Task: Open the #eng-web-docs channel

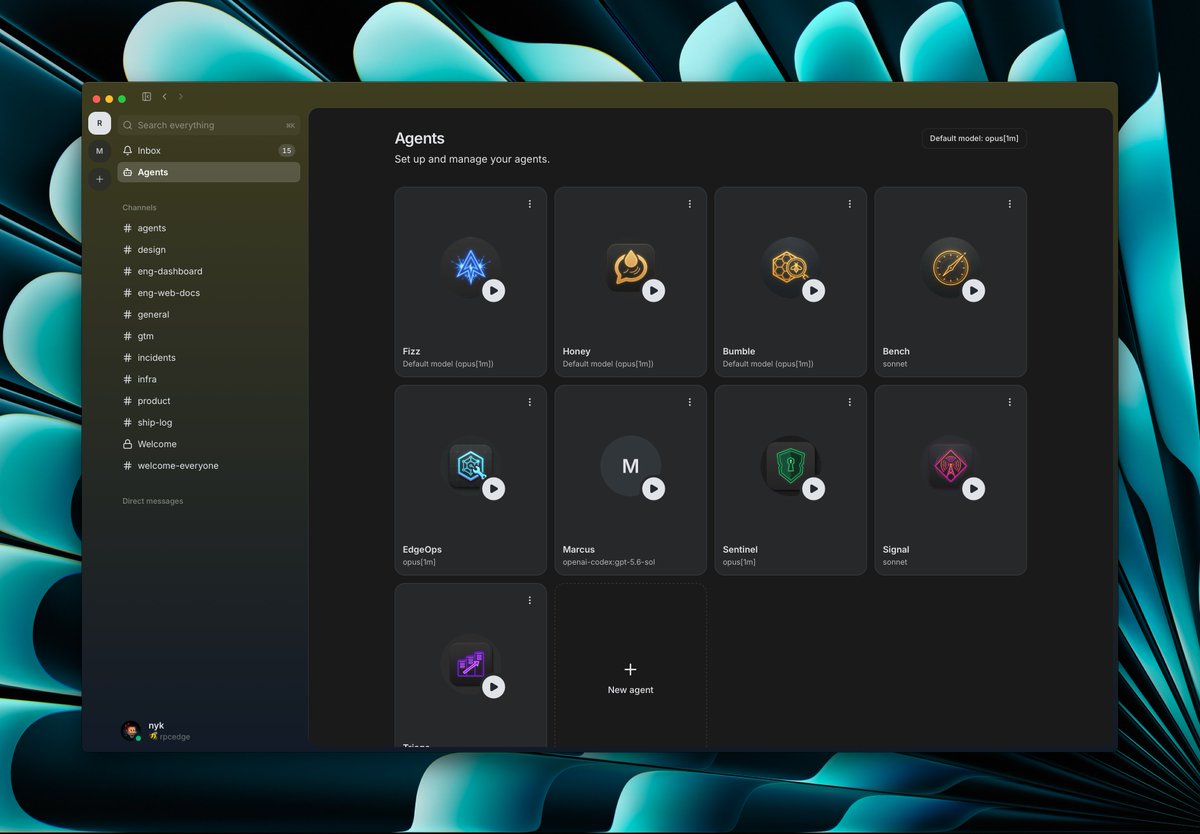Action: tap(208, 293)
